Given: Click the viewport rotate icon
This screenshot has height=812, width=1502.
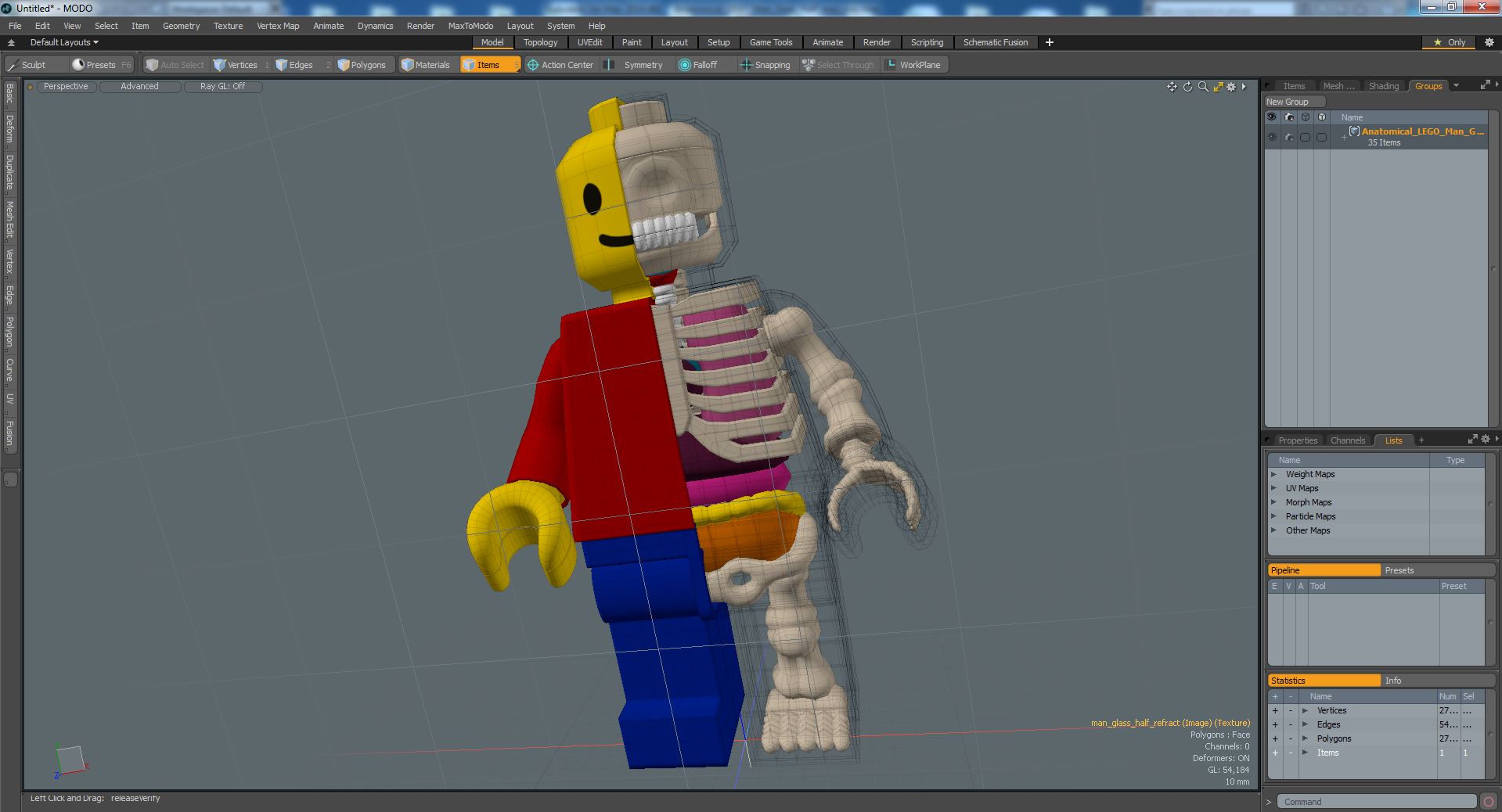Looking at the screenshot, I should (x=1187, y=87).
